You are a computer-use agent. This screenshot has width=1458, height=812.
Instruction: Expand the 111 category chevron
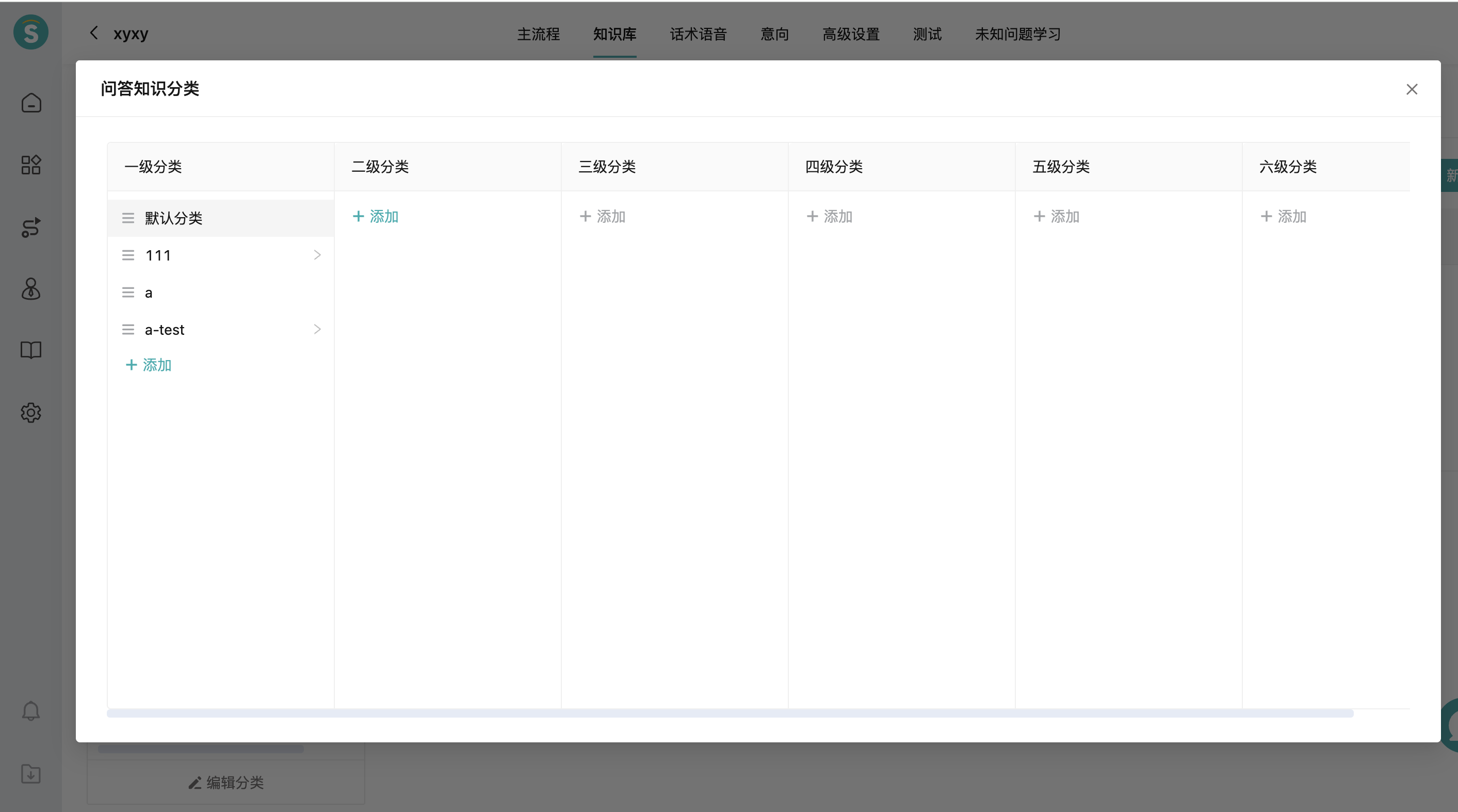pyautogui.click(x=317, y=255)
